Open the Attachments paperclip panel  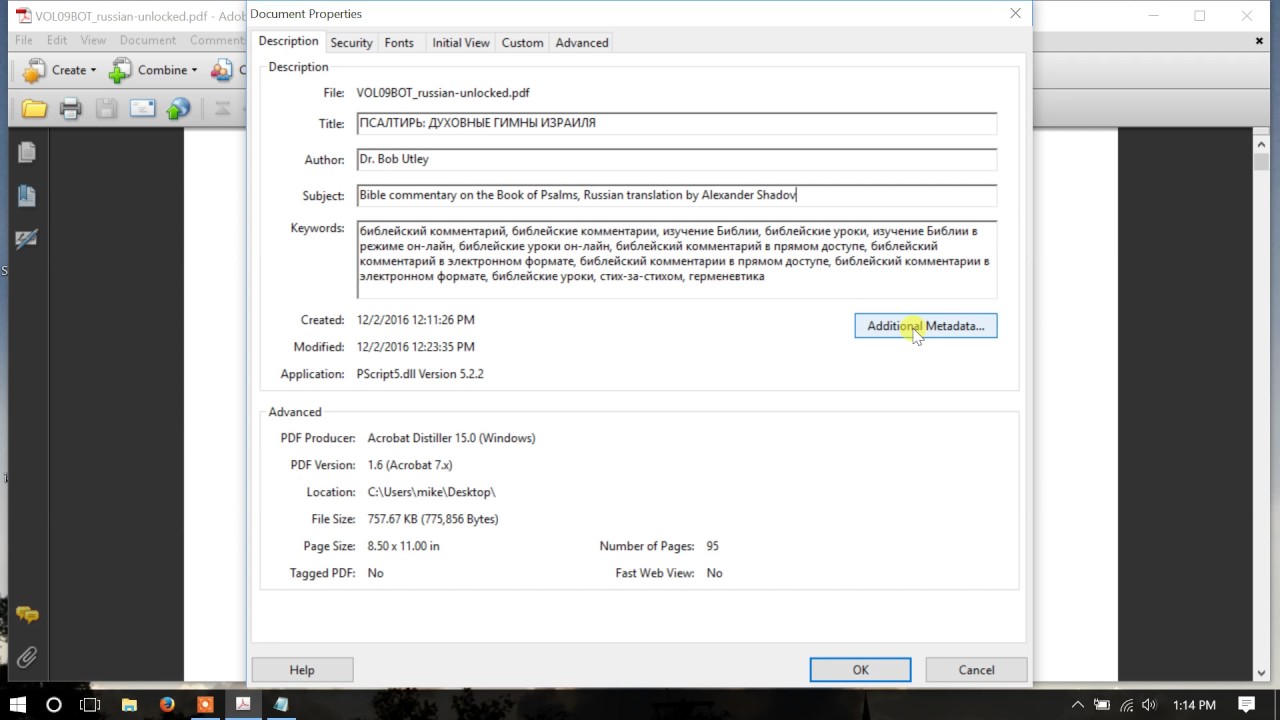[x=27, y=657]
